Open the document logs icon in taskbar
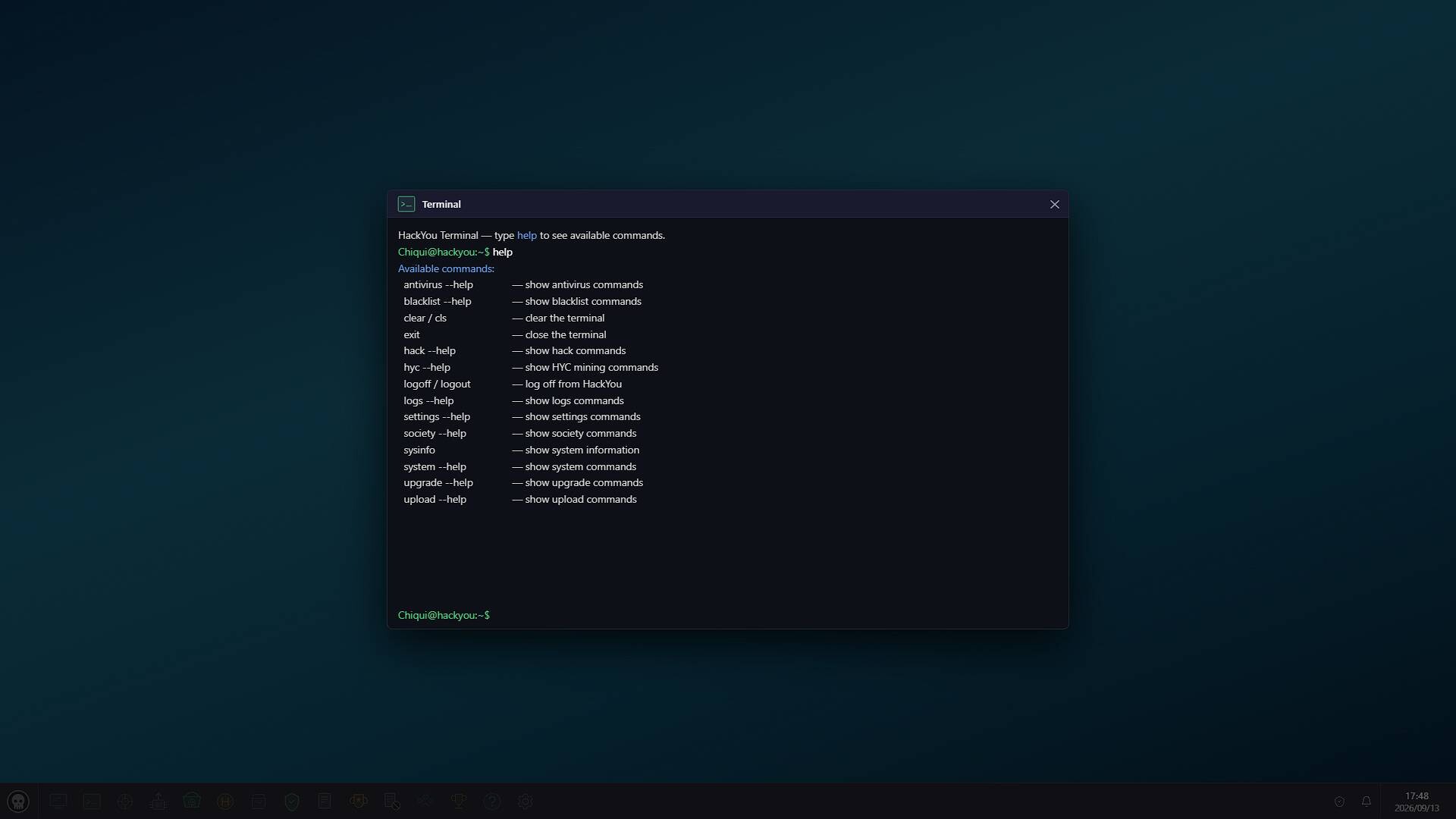 (x=325, y=802)
